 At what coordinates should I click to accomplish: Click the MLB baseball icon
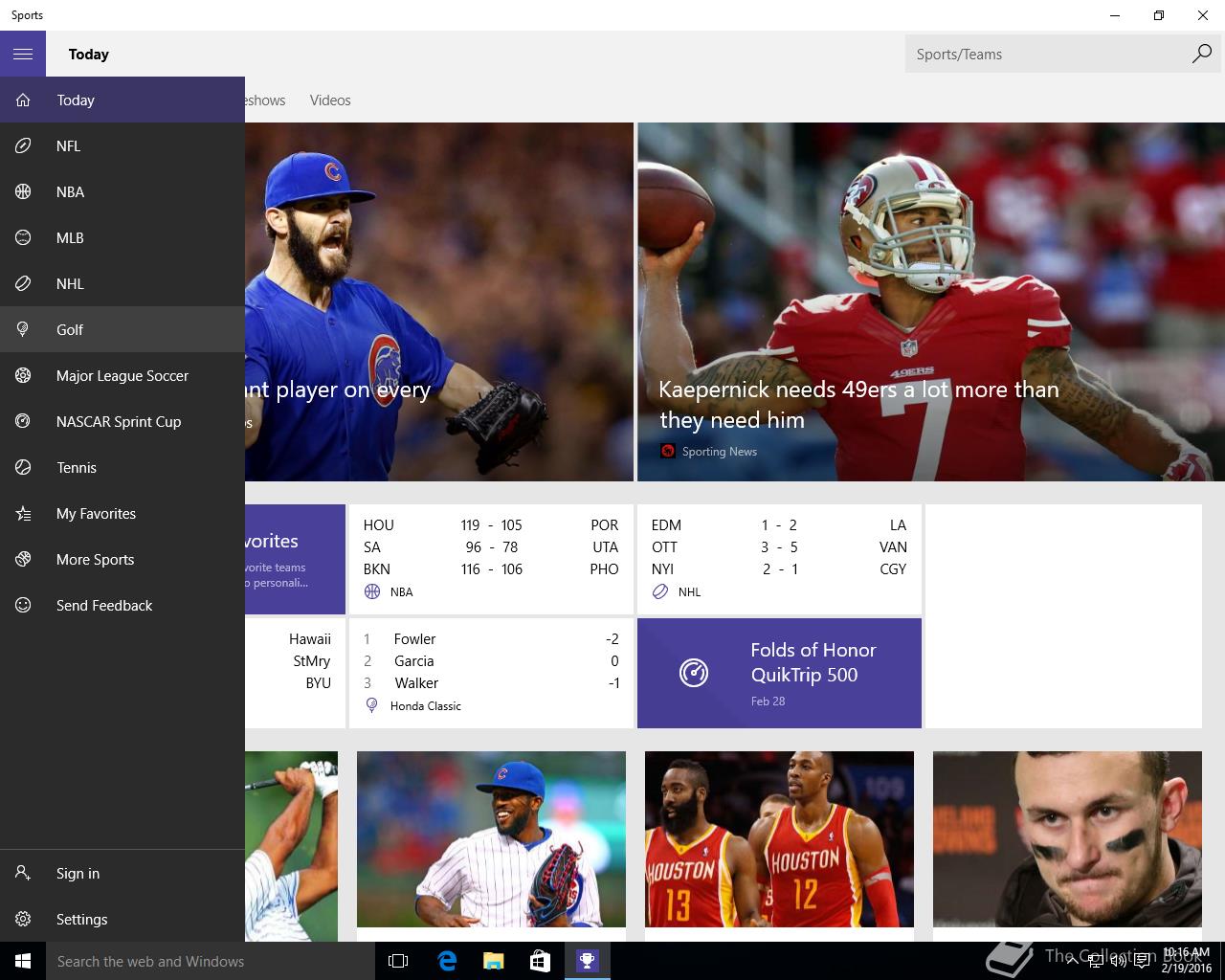click(23, 237)
